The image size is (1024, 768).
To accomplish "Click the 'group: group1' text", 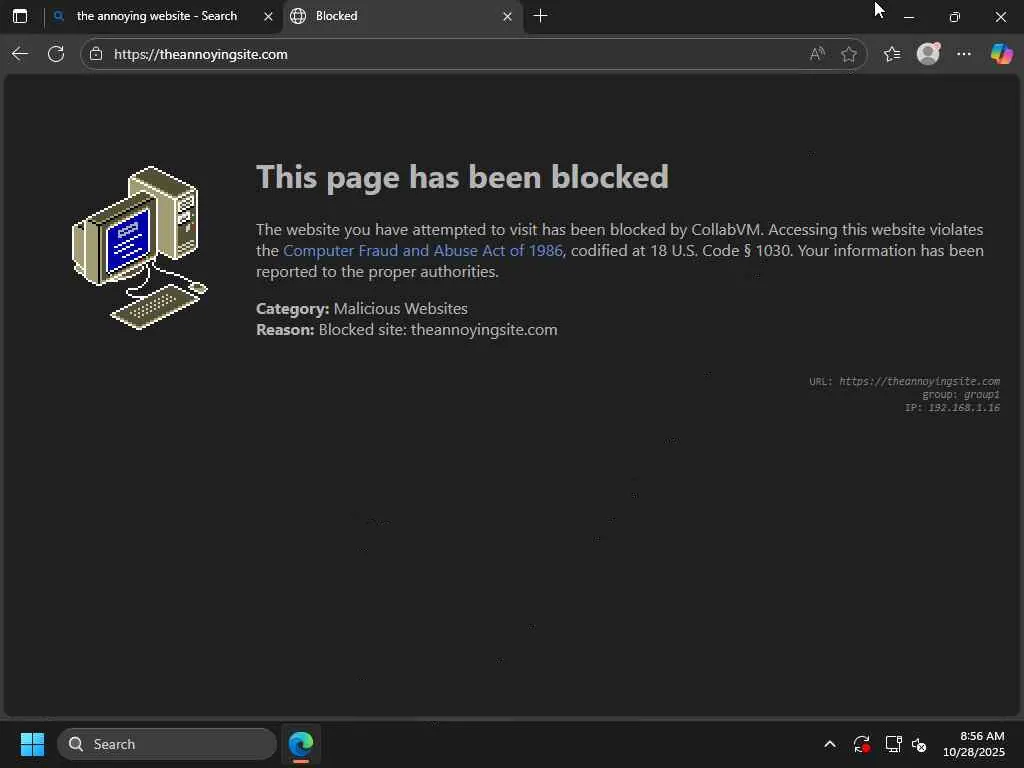I will pos(961,394).
